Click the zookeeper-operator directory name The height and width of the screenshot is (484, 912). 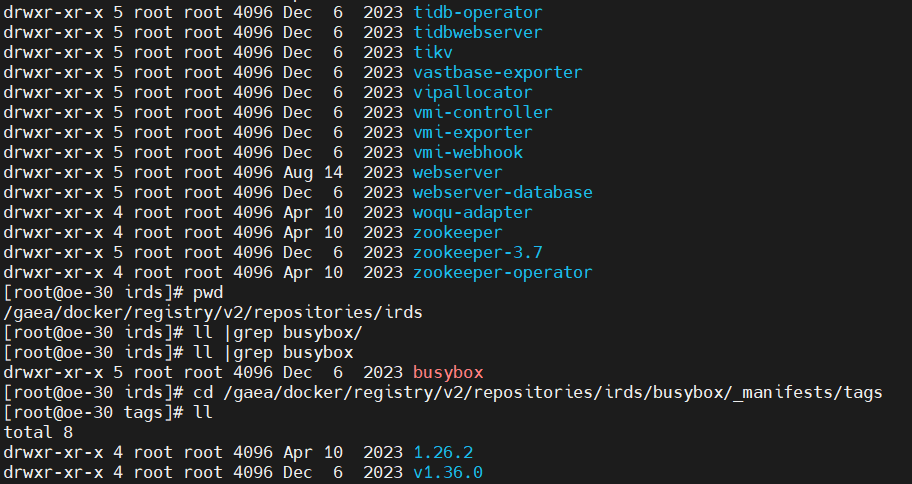click(502, 273)
